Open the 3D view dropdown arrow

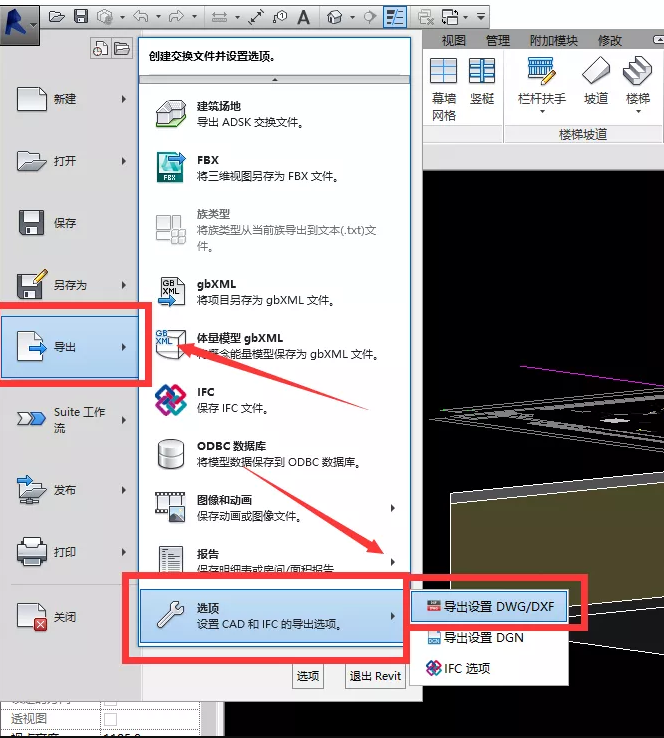click(x=352, y=17)
